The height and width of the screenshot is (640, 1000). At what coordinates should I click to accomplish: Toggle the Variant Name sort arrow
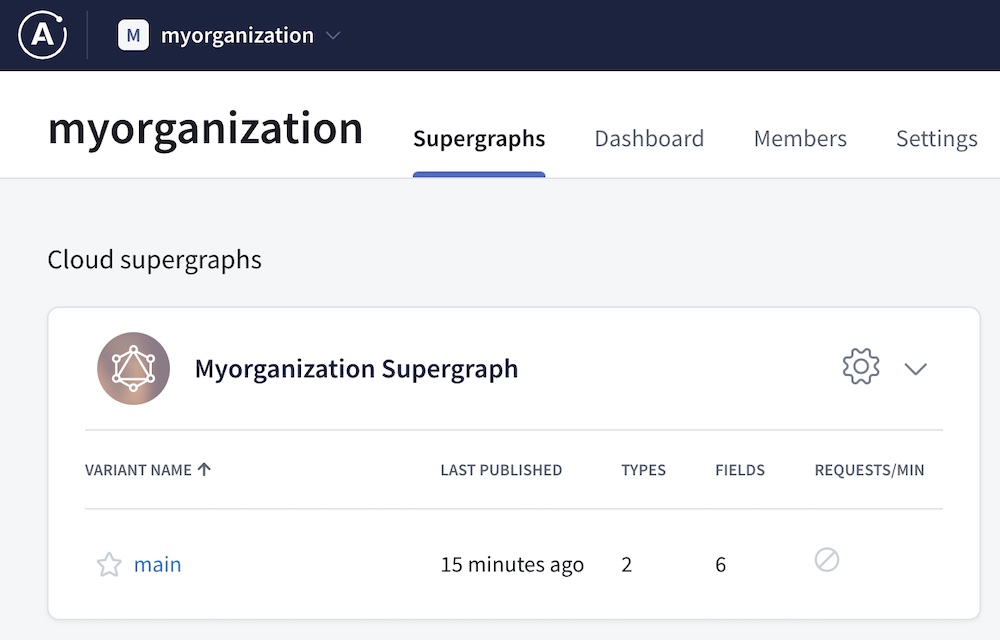204,470
